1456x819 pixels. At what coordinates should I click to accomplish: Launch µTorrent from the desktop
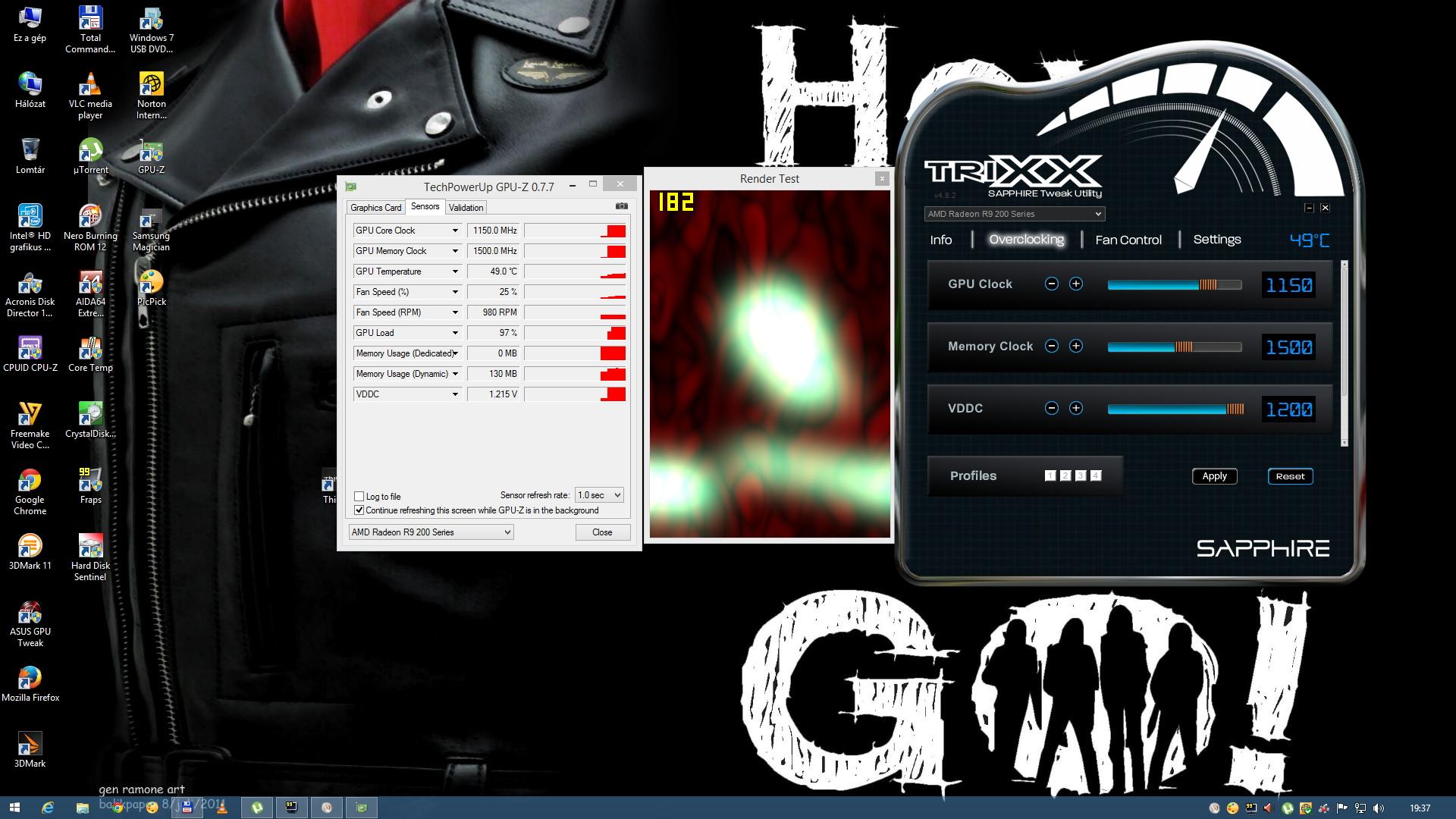pos(90,156)
